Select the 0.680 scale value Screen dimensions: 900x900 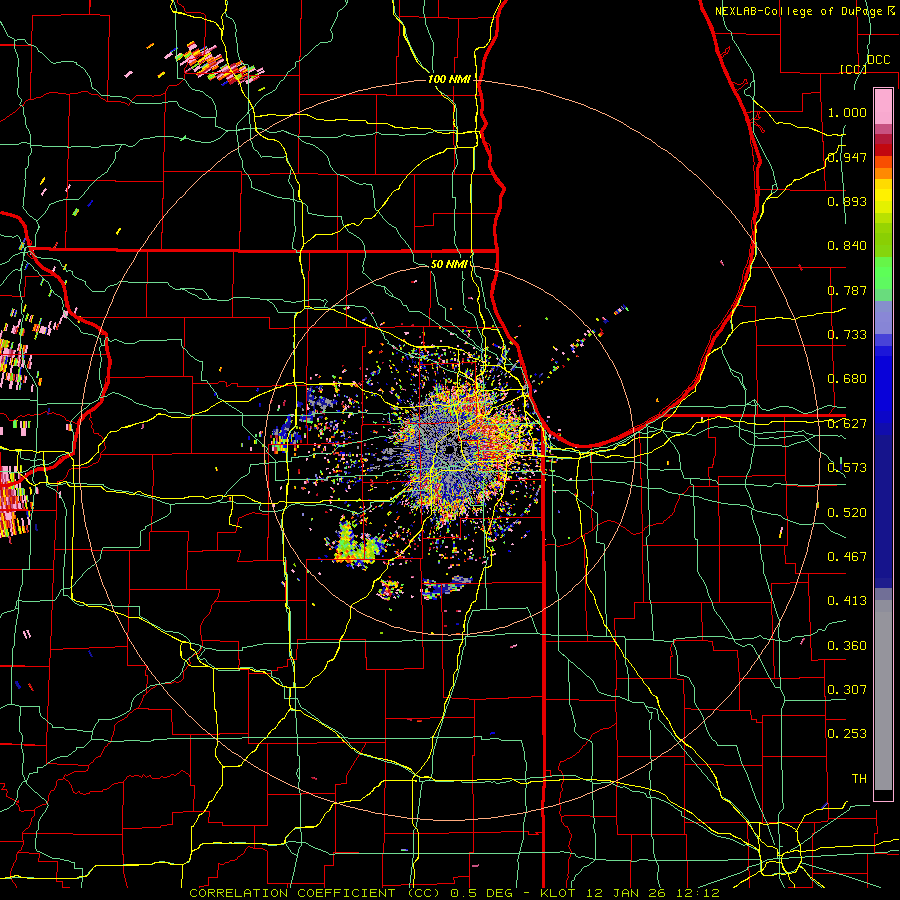(x=847, y=379)
